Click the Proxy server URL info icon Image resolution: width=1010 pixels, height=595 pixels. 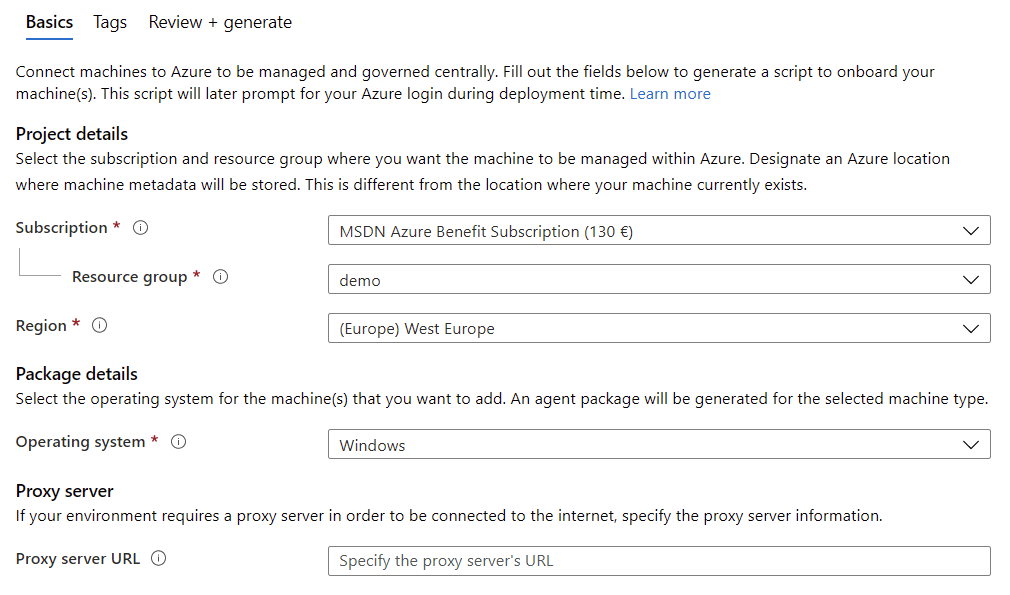158,558
